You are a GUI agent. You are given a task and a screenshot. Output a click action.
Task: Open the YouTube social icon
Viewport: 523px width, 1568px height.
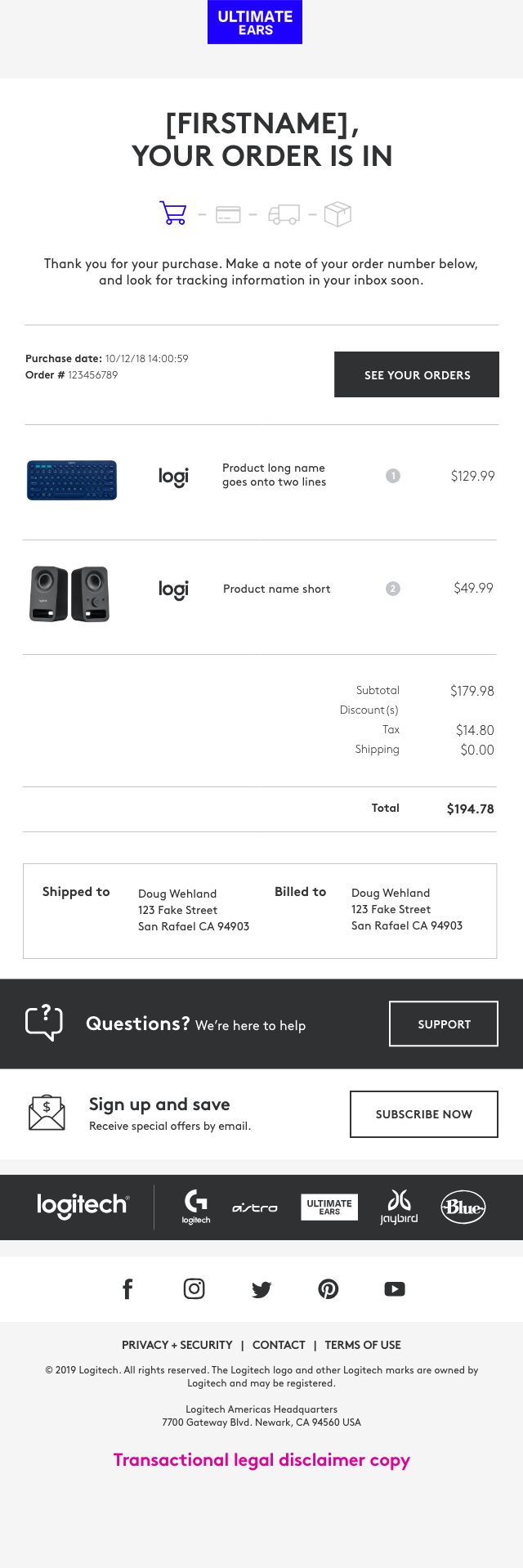click(395, 1289)
